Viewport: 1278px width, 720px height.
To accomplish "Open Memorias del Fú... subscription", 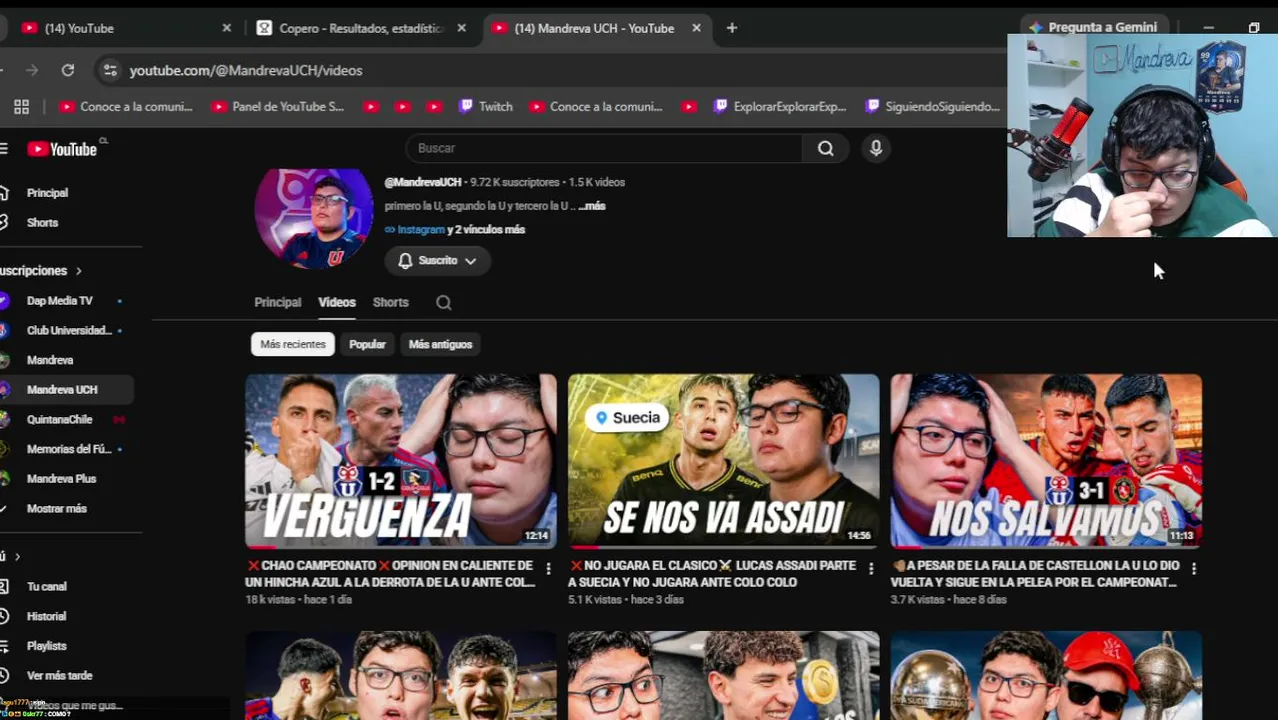I will (69, 449).
